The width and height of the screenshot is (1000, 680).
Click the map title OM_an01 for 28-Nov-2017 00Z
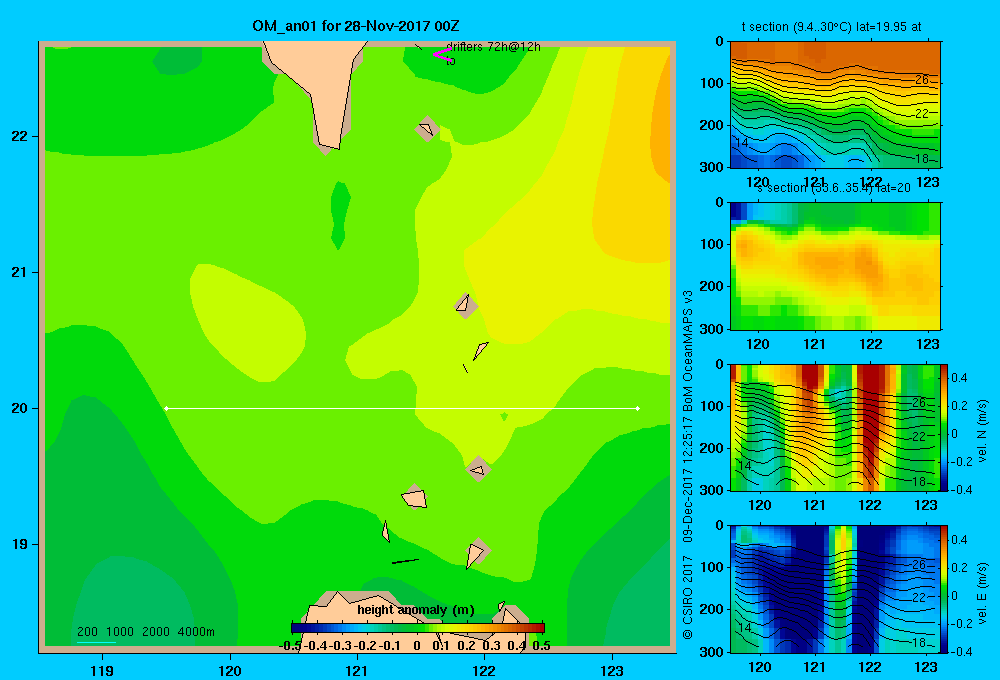click(x=356, y=27)
